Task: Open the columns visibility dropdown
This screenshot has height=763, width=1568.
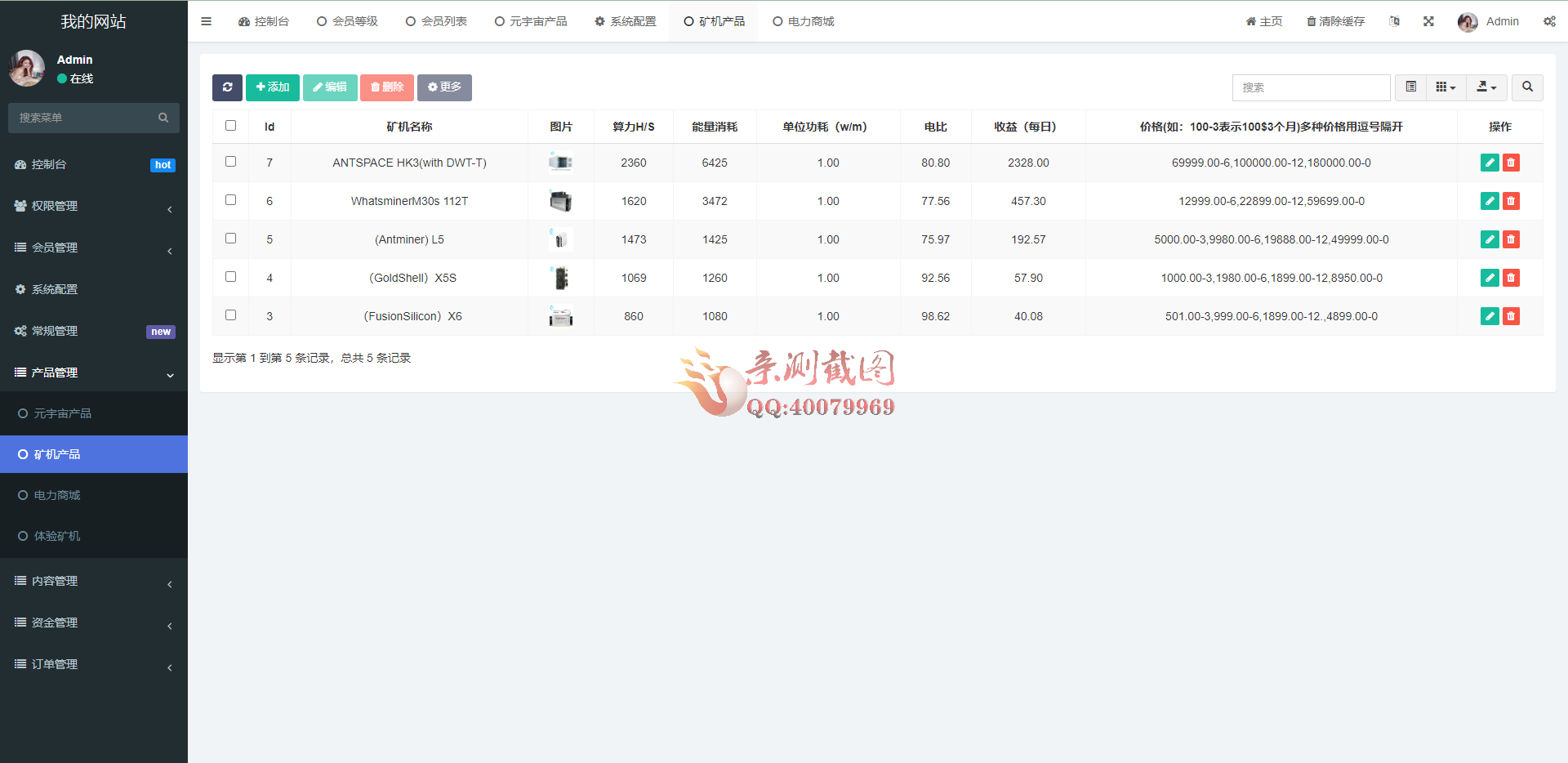Action: (1445, 87)
